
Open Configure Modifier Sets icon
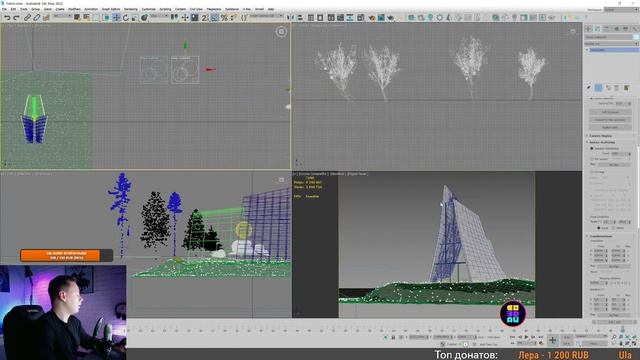(x=626, y=88)
